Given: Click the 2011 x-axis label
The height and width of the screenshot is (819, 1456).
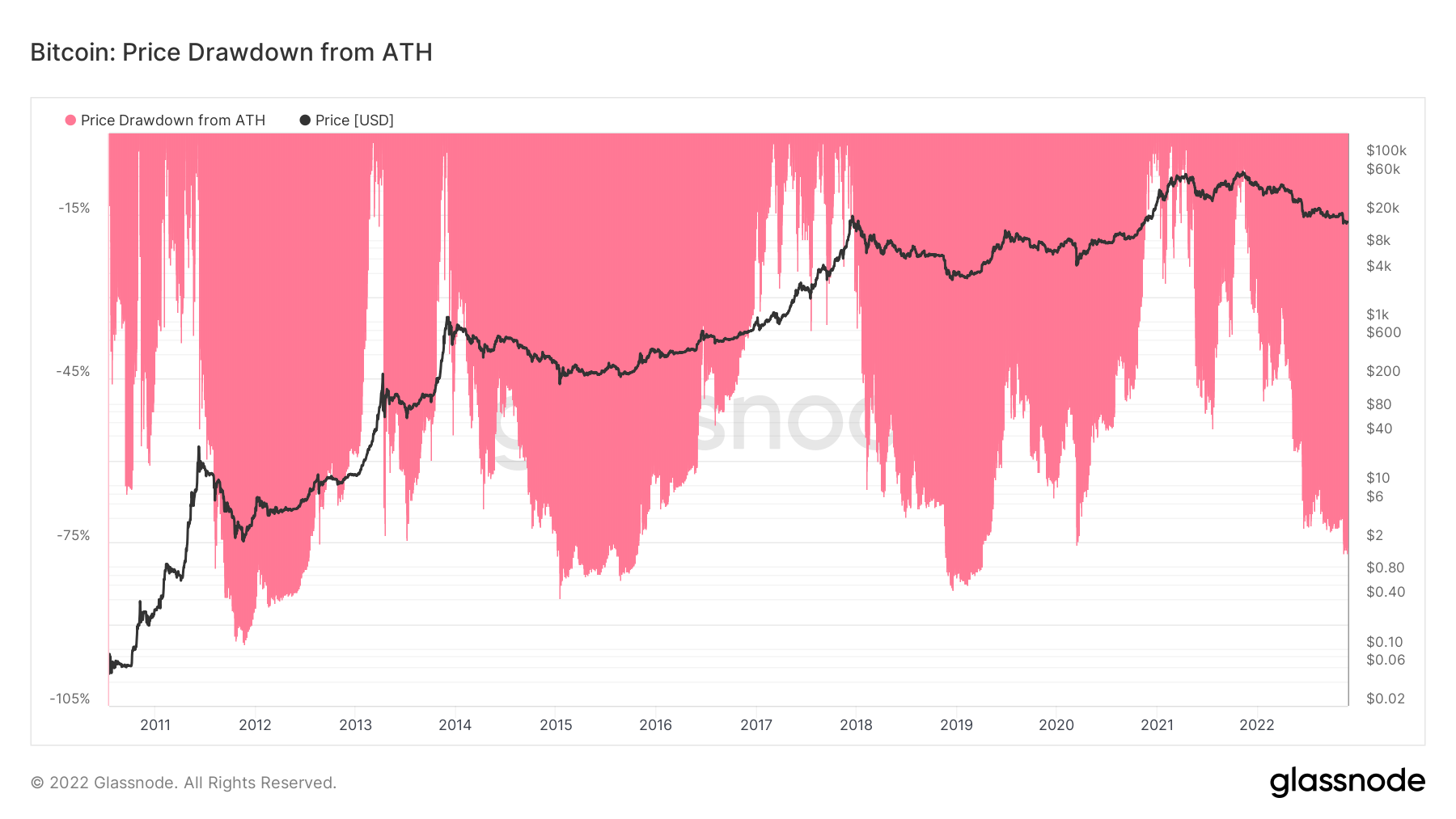Looking at the screenshot, I should (155, 724).
